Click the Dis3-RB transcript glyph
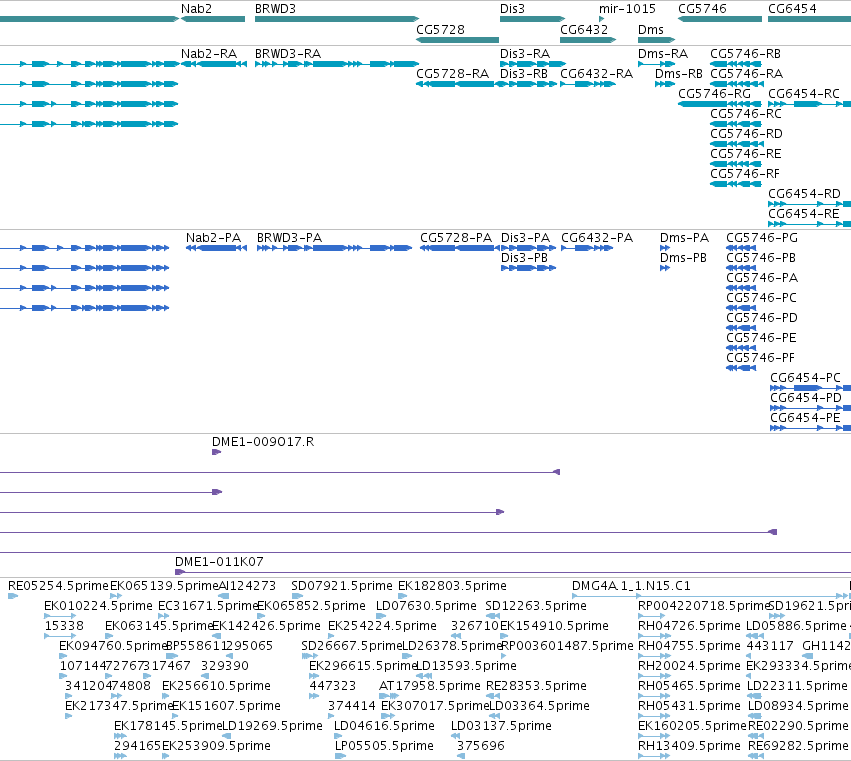Screen dimensions: 851x761 529,84
